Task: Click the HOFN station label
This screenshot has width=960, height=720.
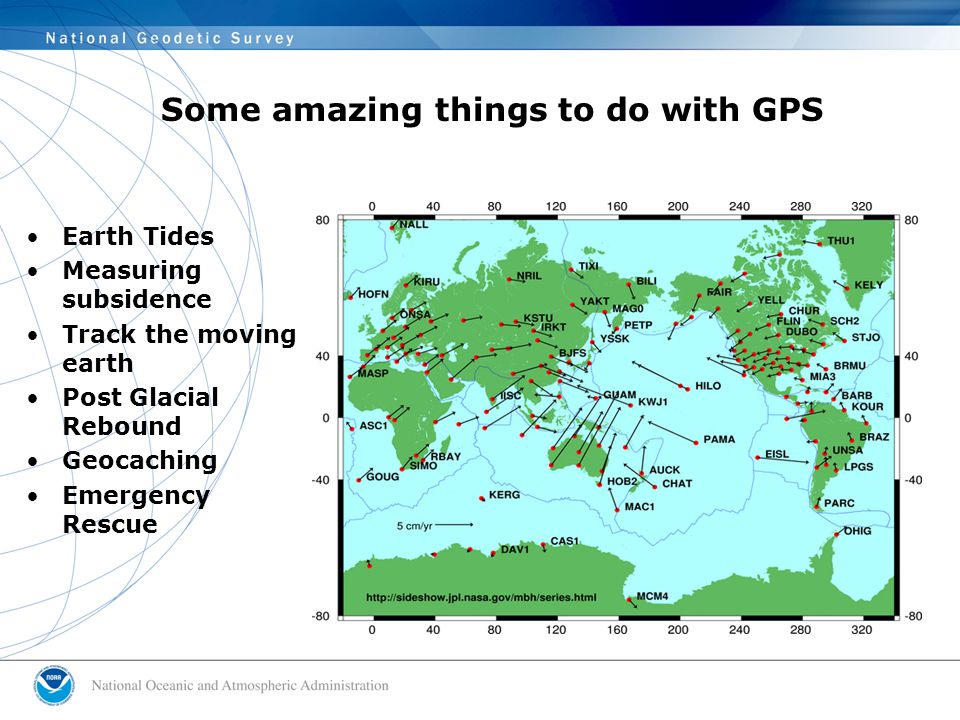Action: 373,294
